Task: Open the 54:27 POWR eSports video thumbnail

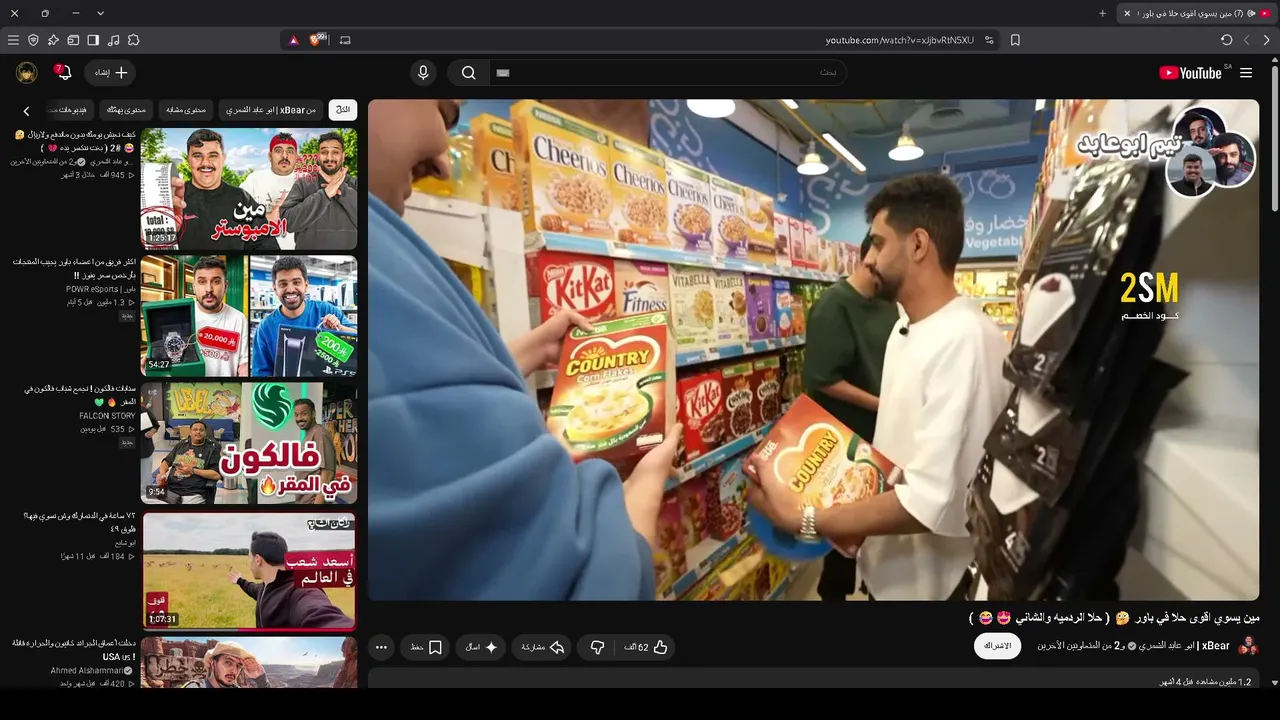Action: tap(249, 316)
